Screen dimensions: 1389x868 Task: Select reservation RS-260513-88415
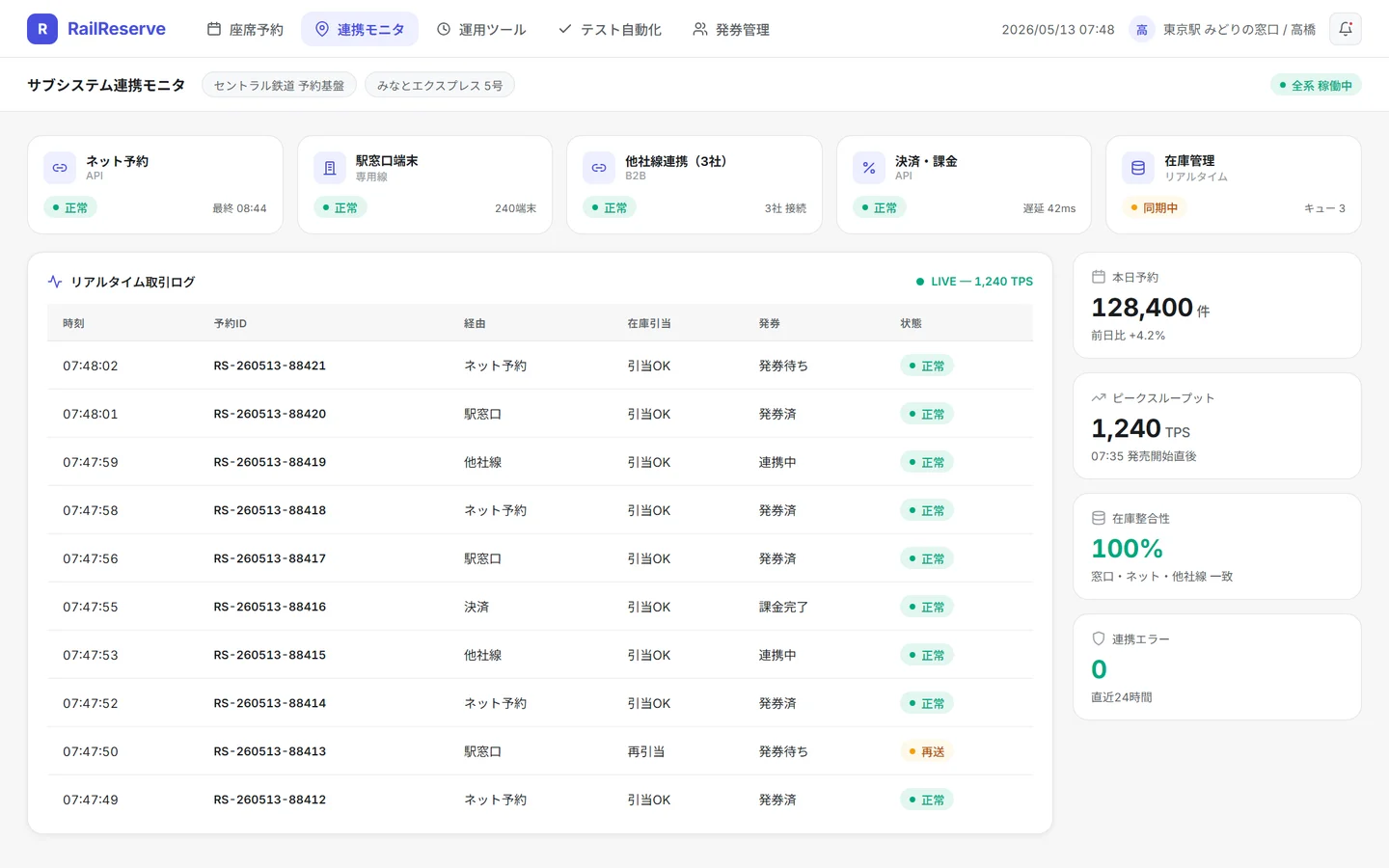pos(270,655)
